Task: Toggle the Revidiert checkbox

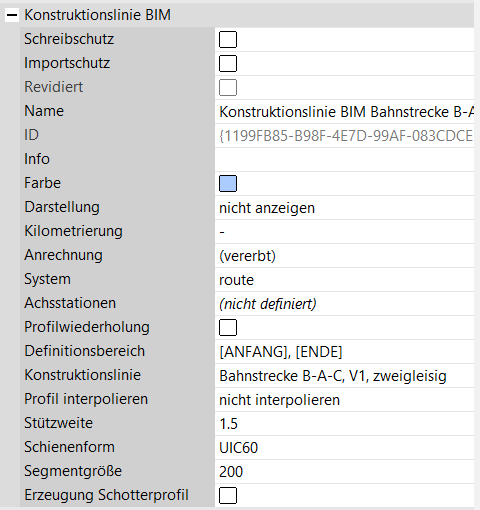Action: (228, 88)
